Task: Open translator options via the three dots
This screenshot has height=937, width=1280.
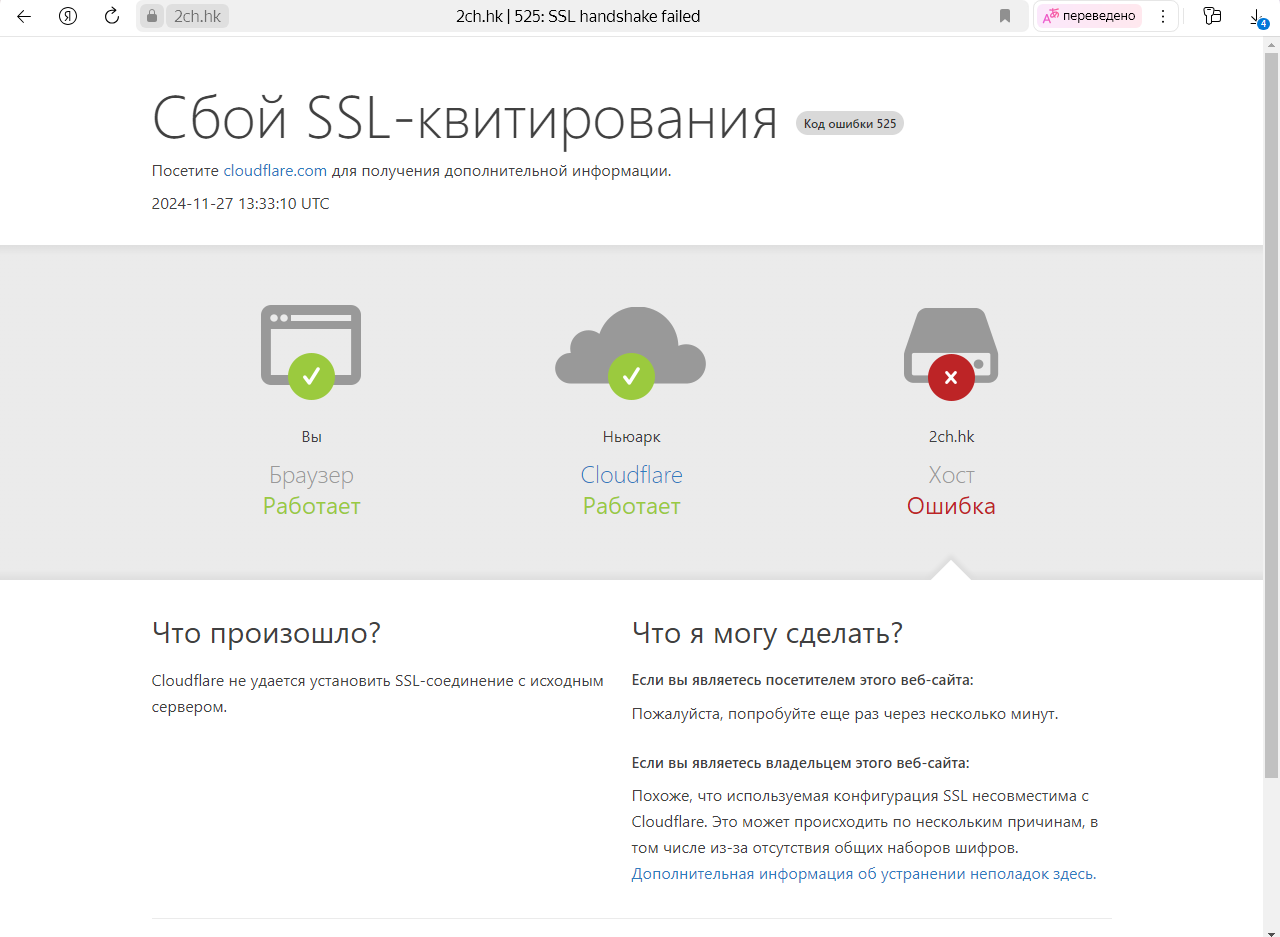Action: pyautogui.click(x=1162, y=16)
